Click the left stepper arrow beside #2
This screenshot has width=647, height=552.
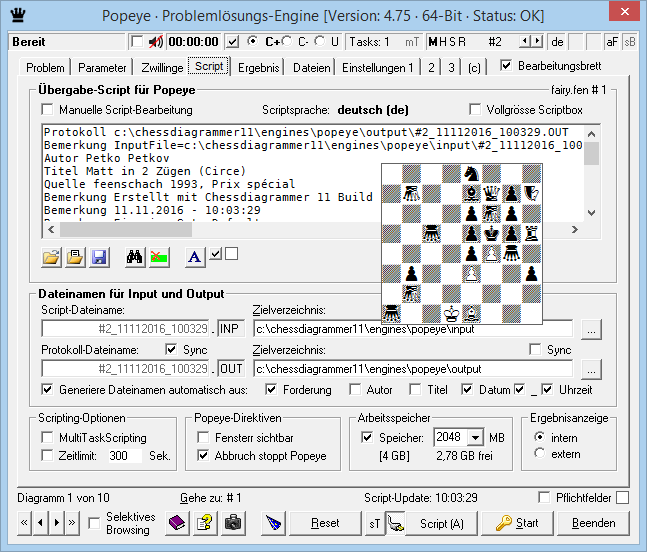pos(524,41)
